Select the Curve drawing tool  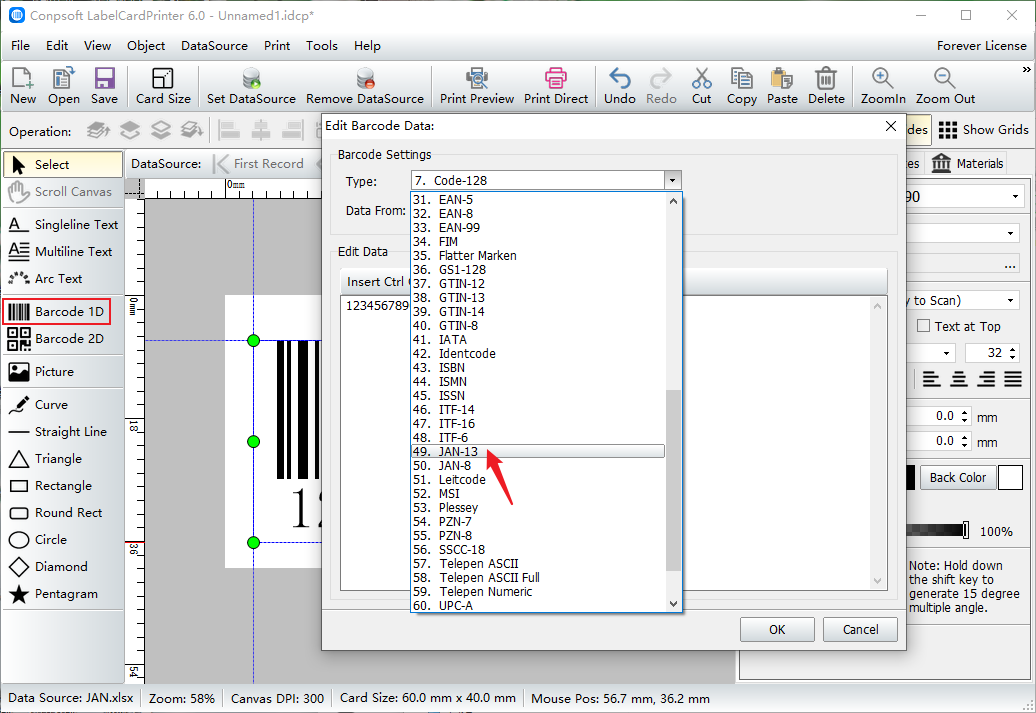pyautogui.click(x=63, y=404)
